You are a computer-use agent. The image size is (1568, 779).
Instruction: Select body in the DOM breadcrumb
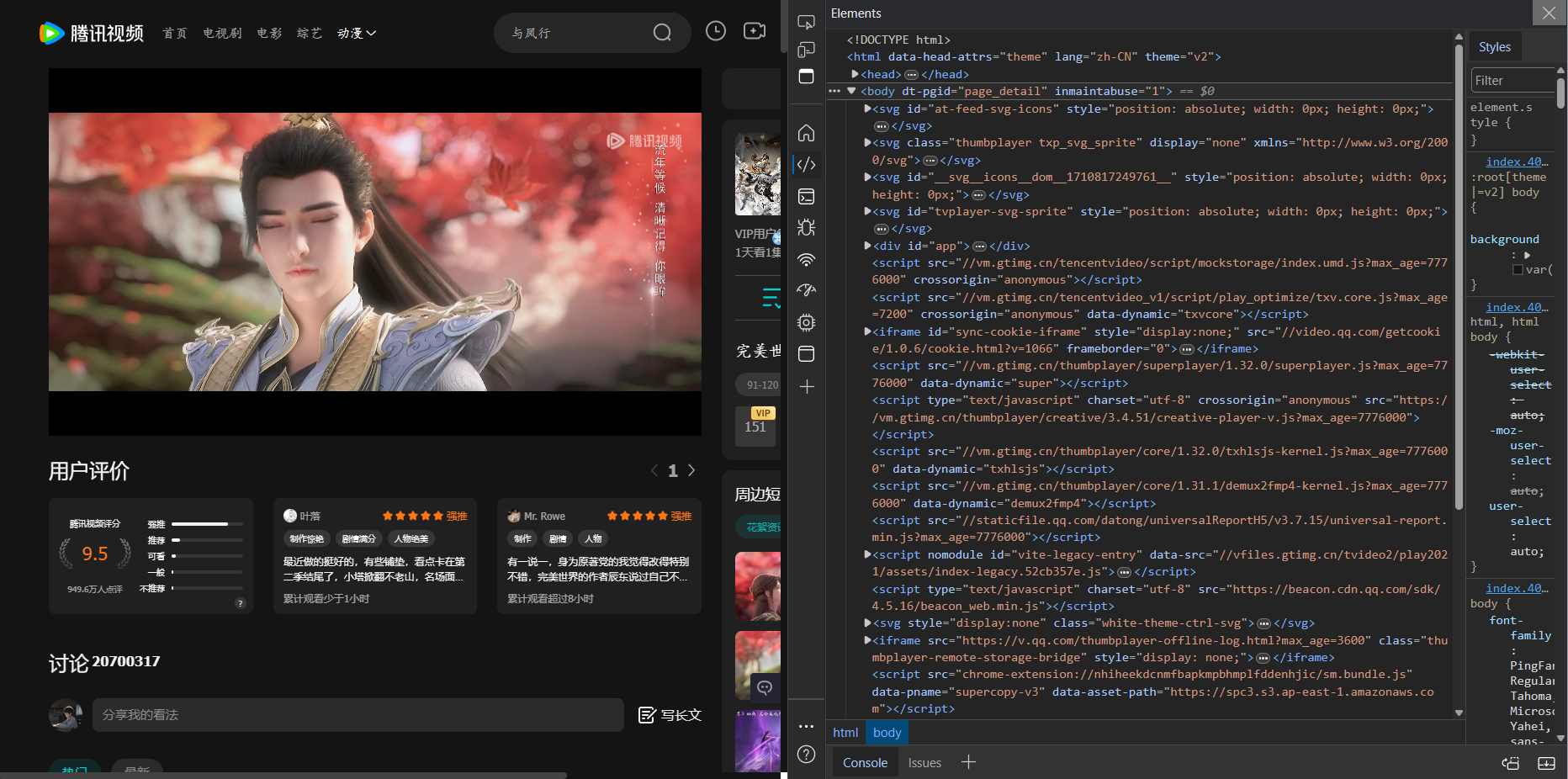(887, 733)
